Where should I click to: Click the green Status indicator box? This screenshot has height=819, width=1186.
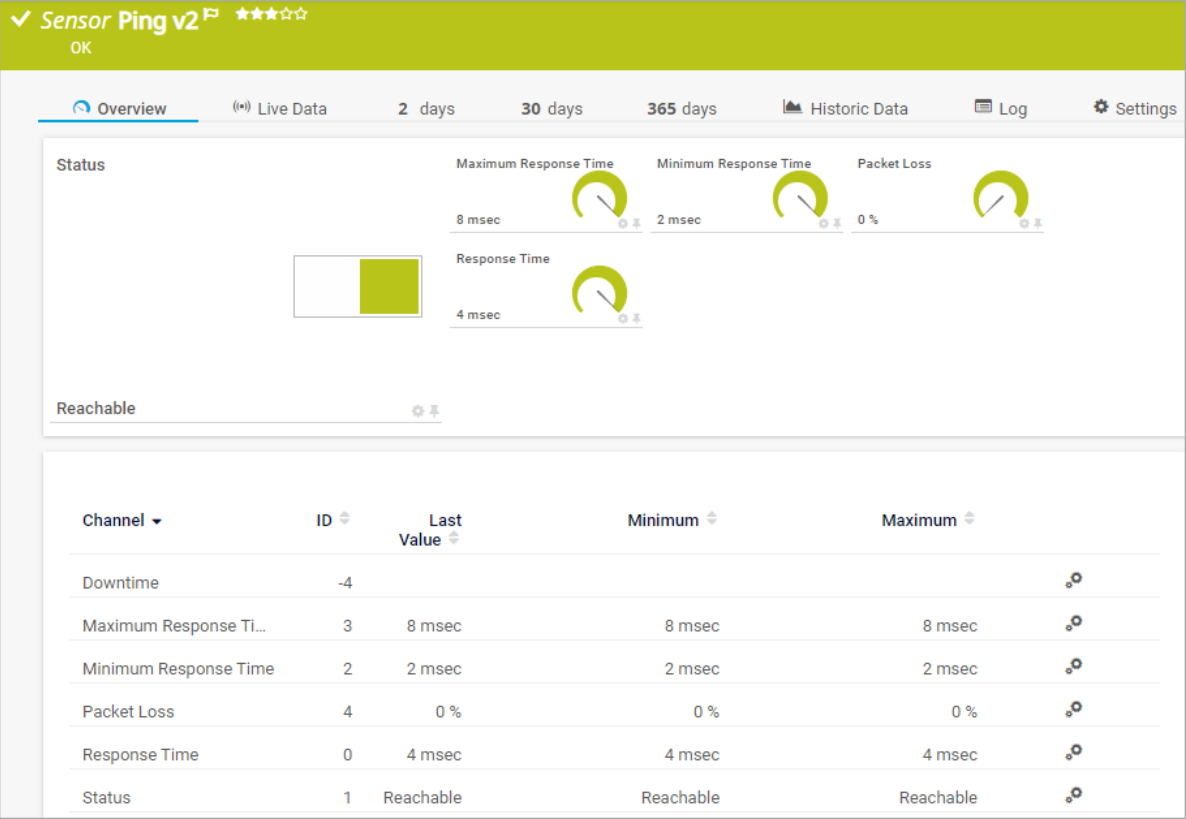pyautogui.click(x=389, y=286)
